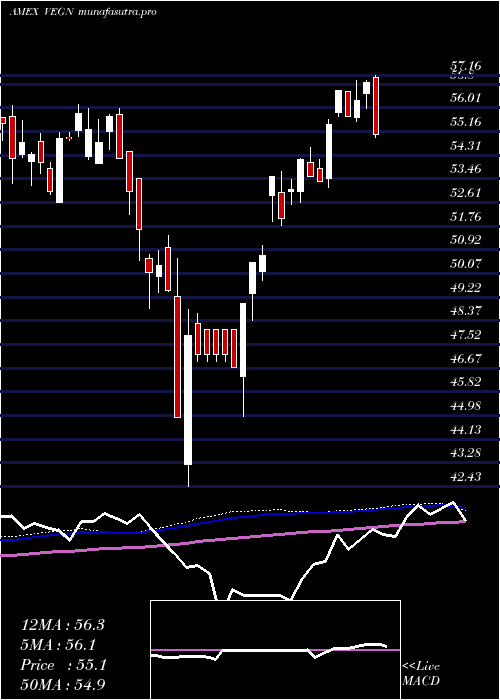
Task: Select the 49.22 price axis label
Action: (x=466, y=288)
